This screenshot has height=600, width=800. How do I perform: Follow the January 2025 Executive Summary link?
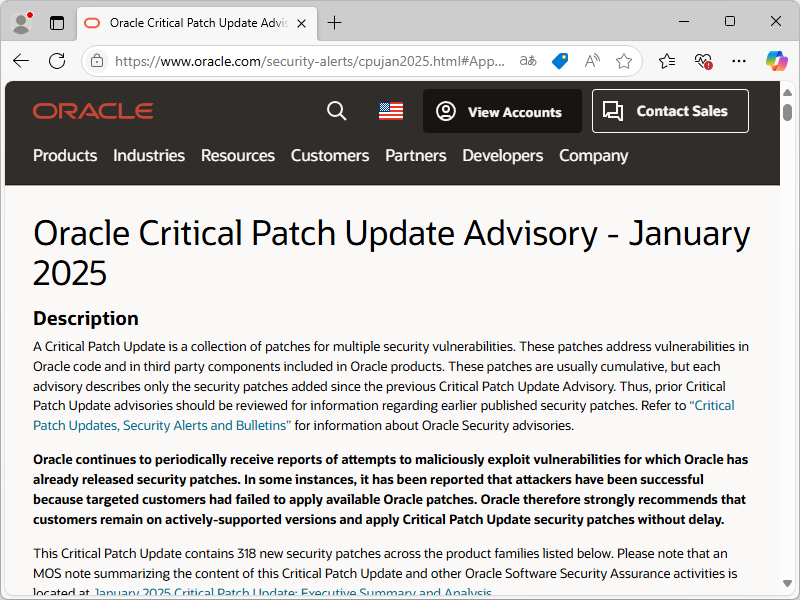pos(294,591)
